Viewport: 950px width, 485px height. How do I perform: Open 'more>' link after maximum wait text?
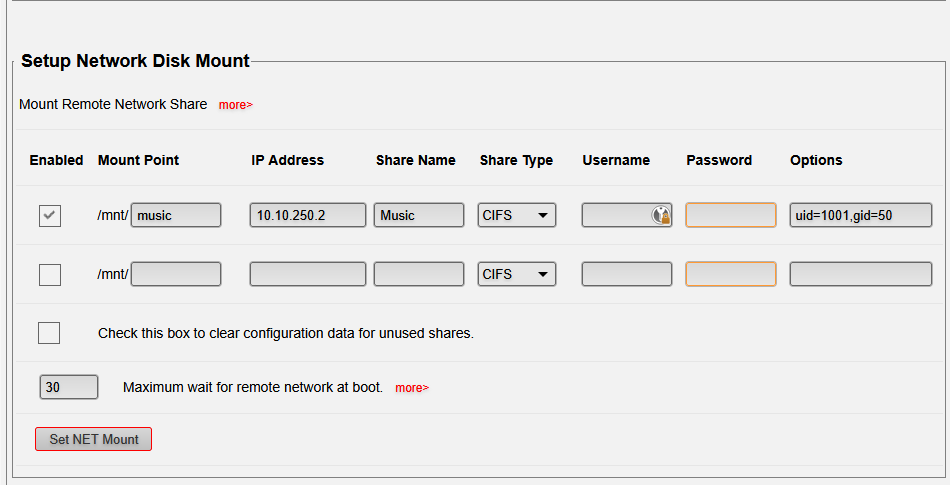point(412,388)
